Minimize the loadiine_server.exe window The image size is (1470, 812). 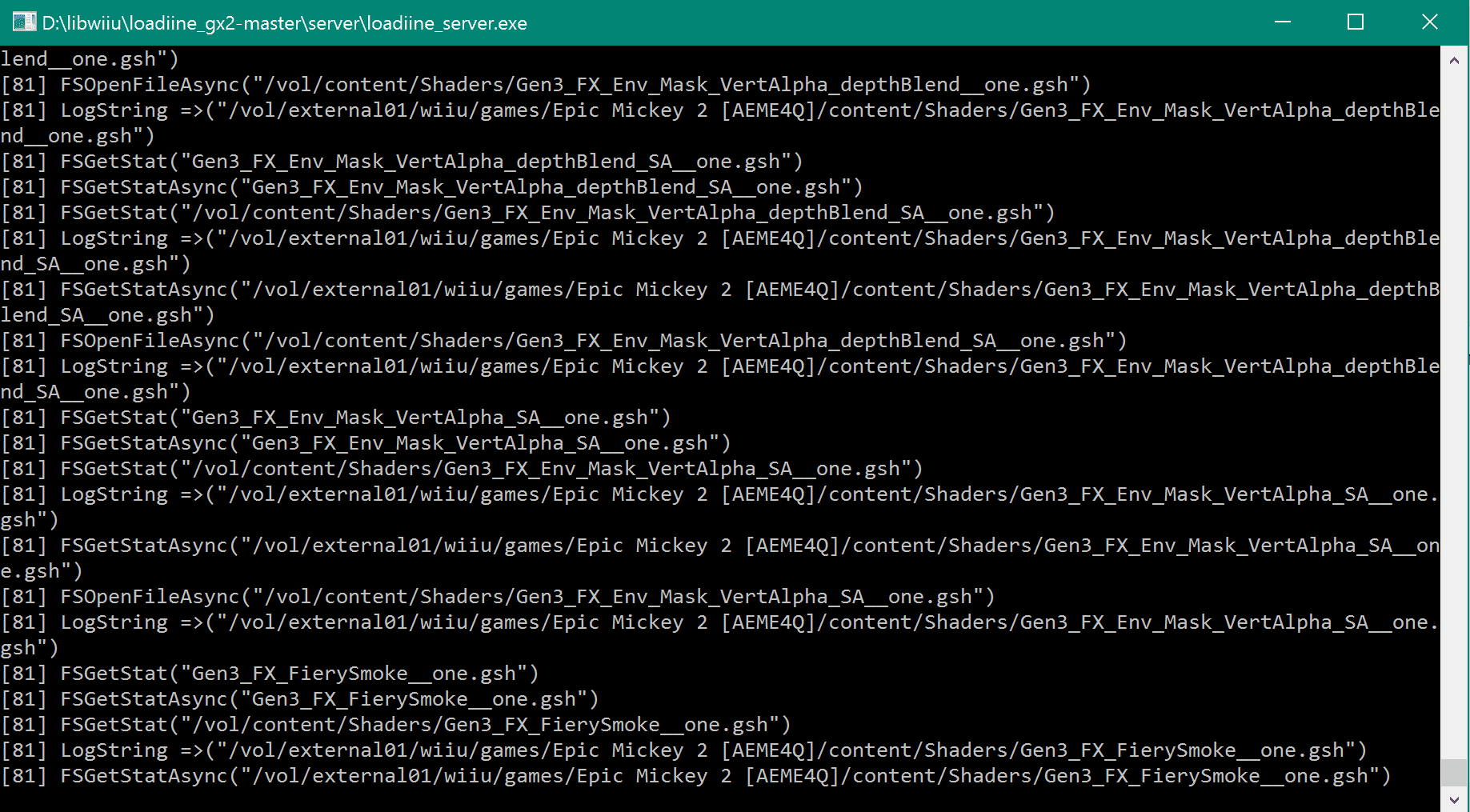tap(1283, 22)
